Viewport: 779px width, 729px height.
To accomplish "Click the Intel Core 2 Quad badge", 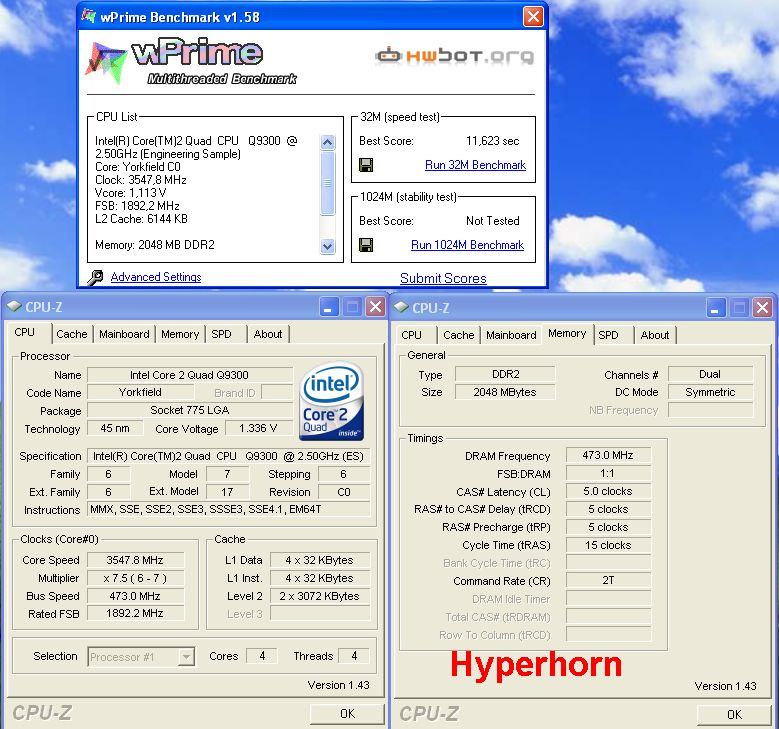I will click(x=331, y=402).
